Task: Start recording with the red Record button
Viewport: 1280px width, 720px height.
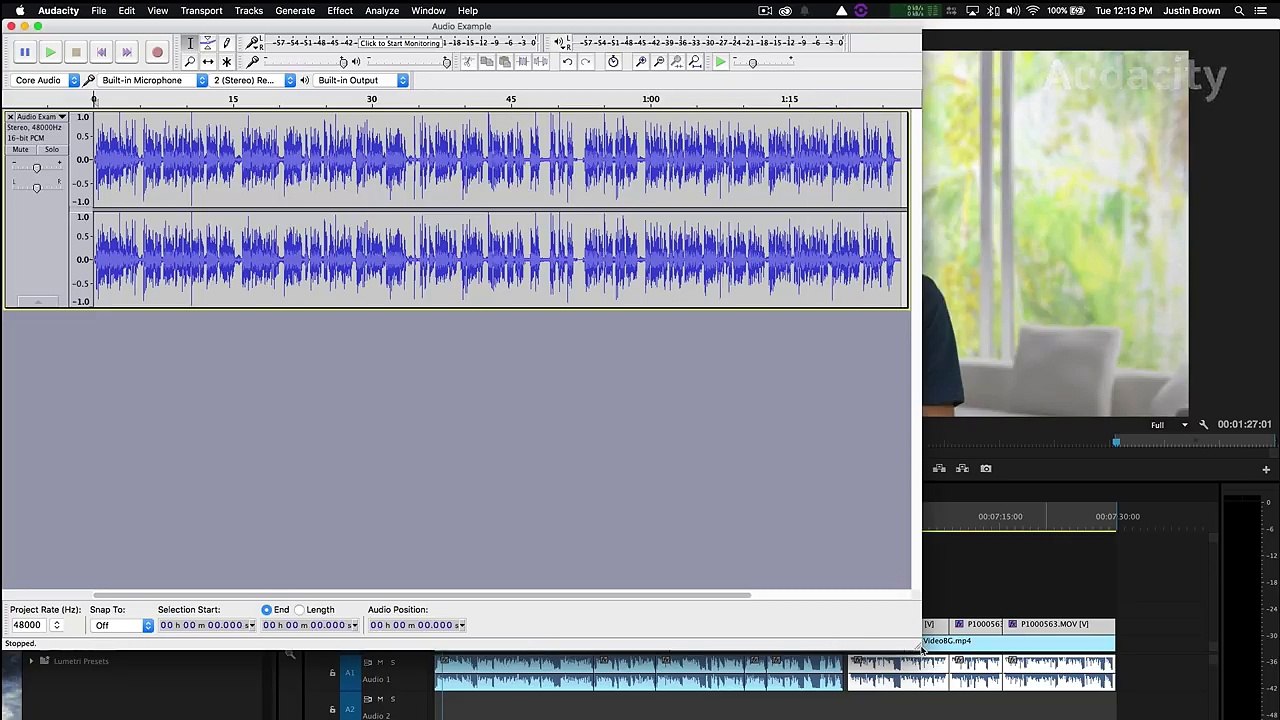Action: tap(157, 52)
